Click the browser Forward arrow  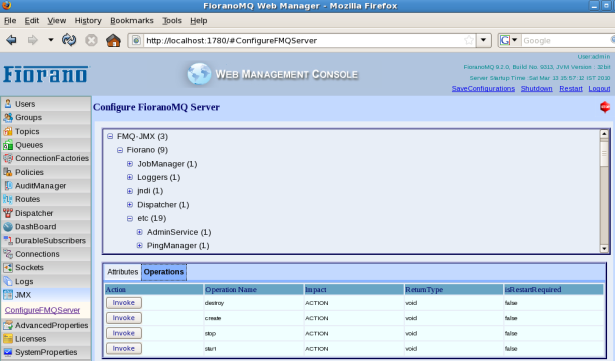click(33, 40)
